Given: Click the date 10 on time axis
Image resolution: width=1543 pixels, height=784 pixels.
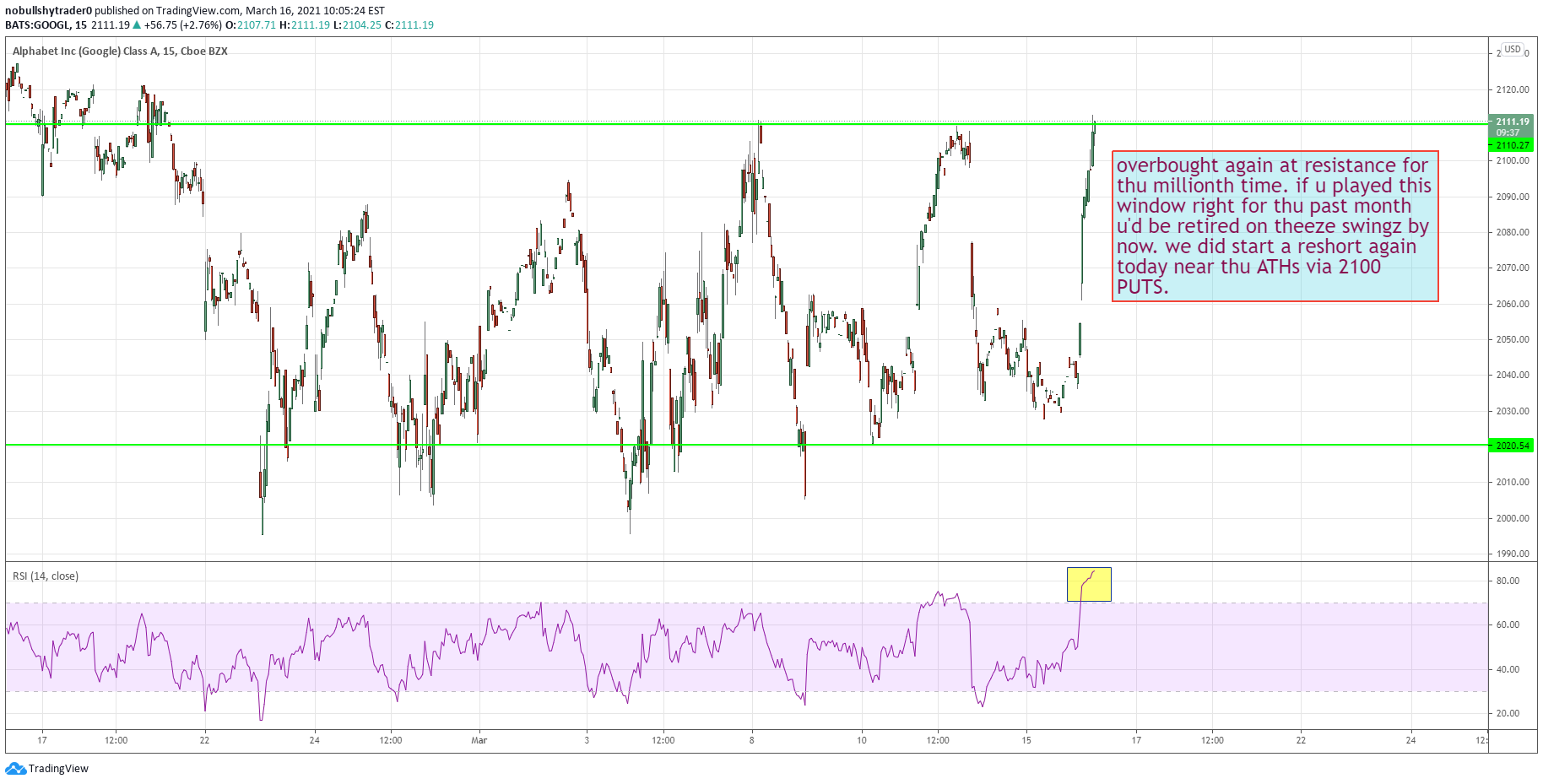Looking at the screenshot, I should (862, 740).
